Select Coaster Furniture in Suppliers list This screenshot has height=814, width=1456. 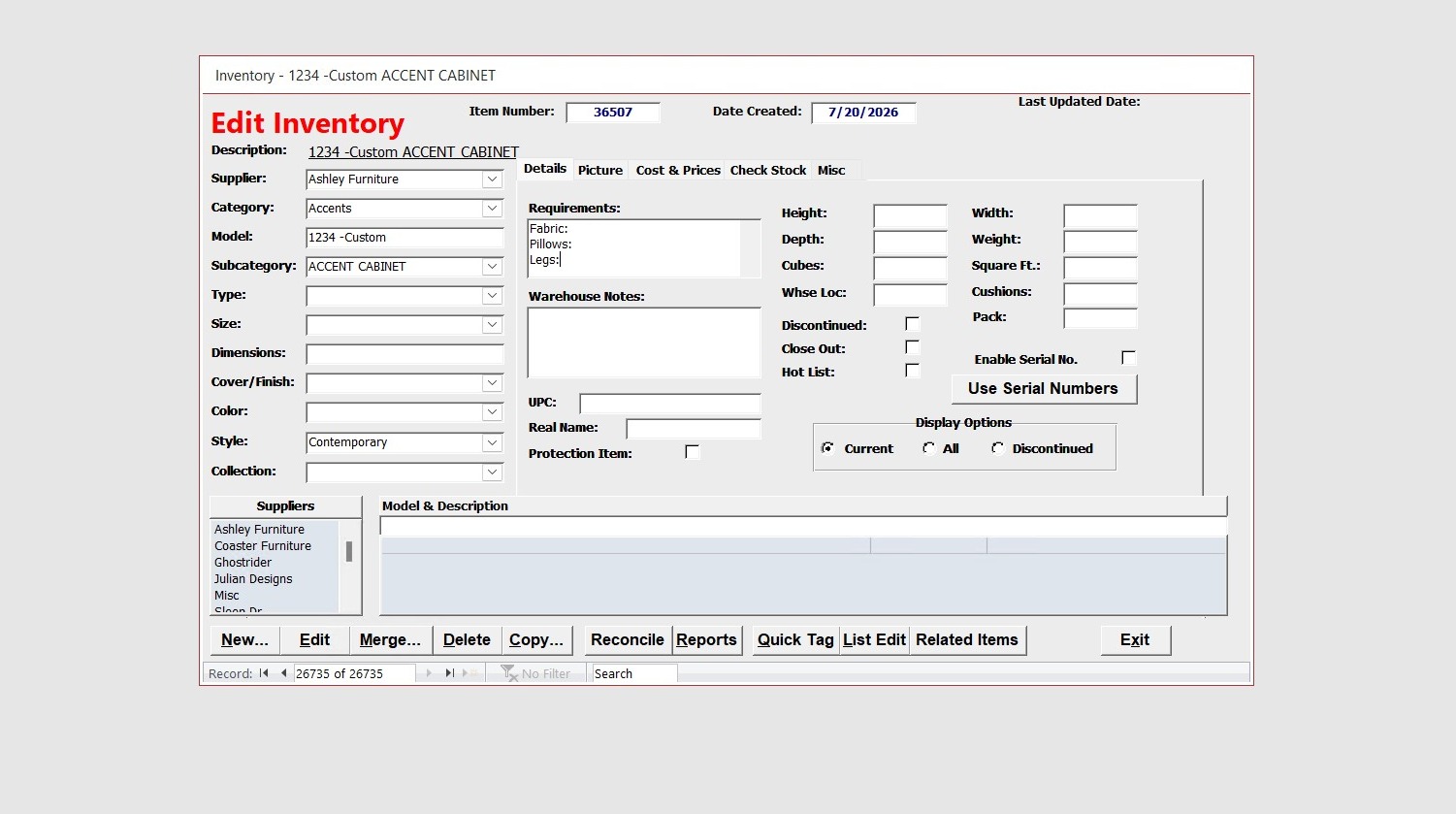tap(263, 546)
